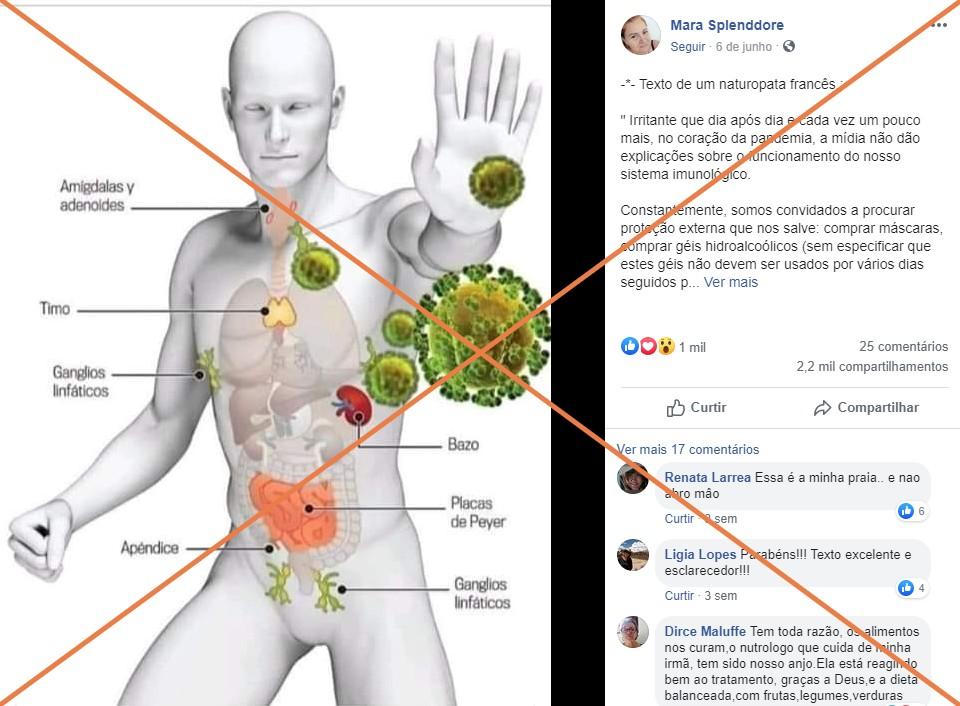Open the three-dot post options menu
The image size is (960, 706).
[x=939, y=25]
